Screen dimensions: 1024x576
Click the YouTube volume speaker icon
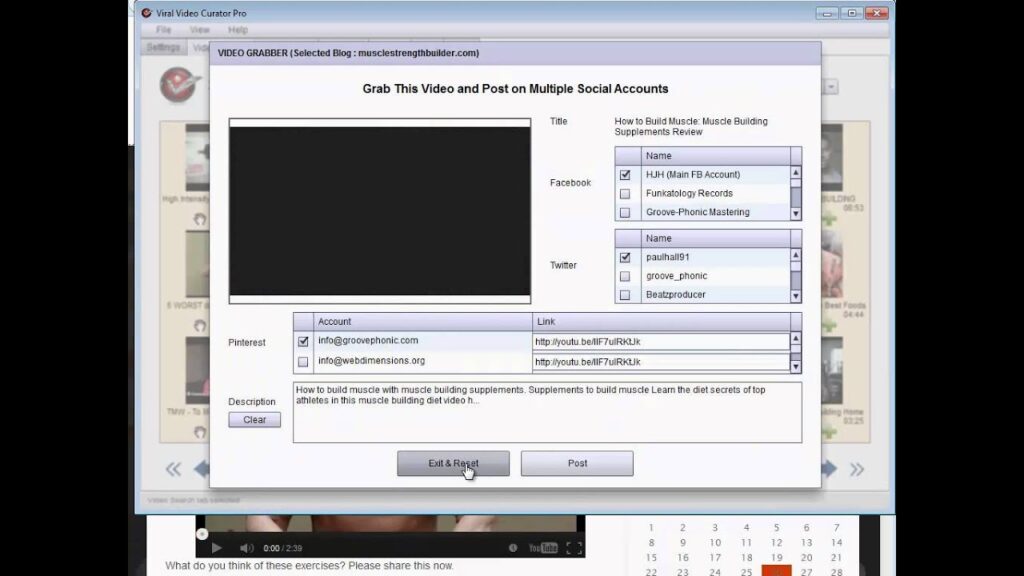tap(246, 548)
